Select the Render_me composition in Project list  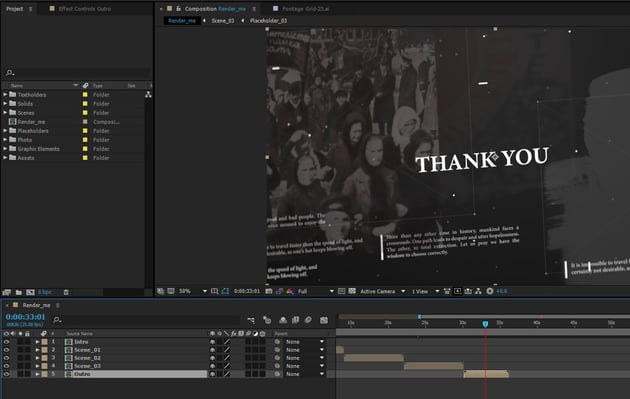[x=31, y=122]
